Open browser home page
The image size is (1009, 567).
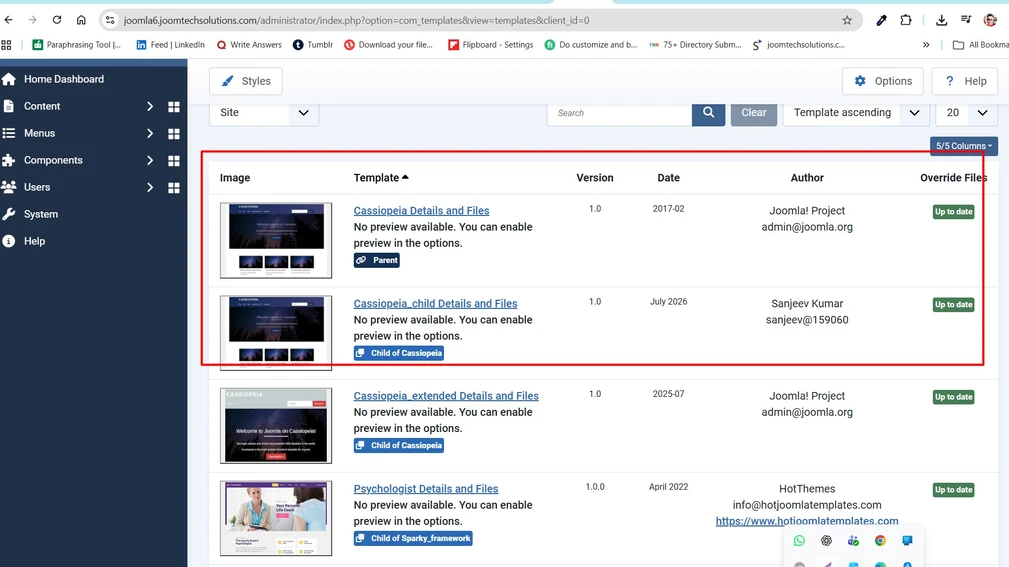click(81, 20)
